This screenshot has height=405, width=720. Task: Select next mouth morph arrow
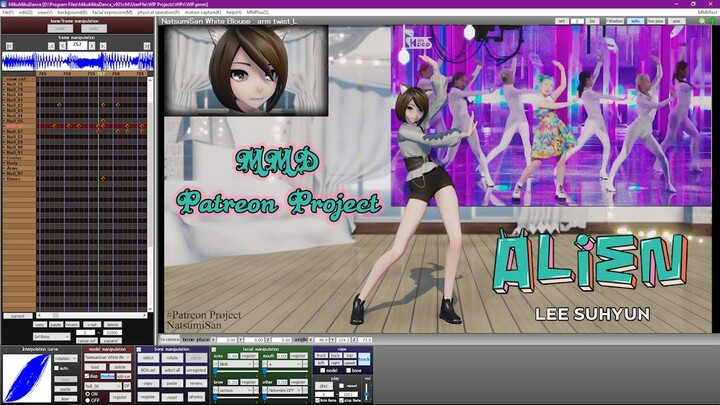click(305, 364)
